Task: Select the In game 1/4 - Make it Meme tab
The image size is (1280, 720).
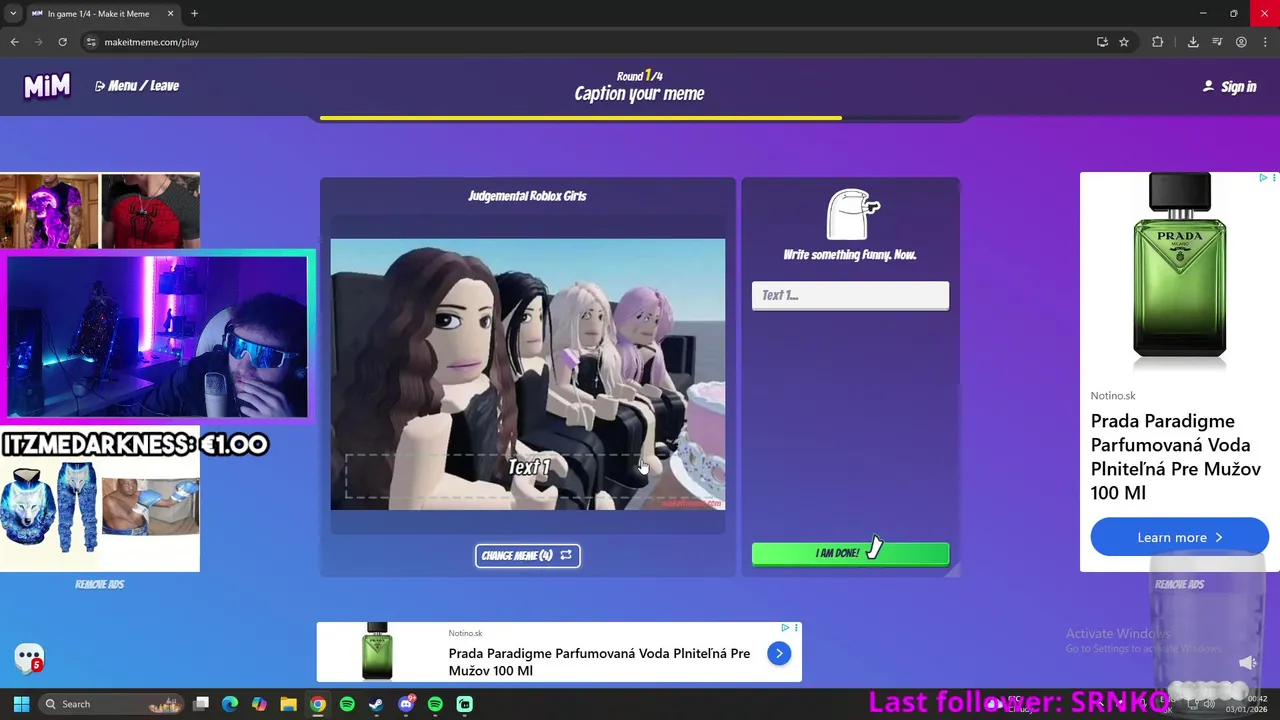Action: point(98,14)
